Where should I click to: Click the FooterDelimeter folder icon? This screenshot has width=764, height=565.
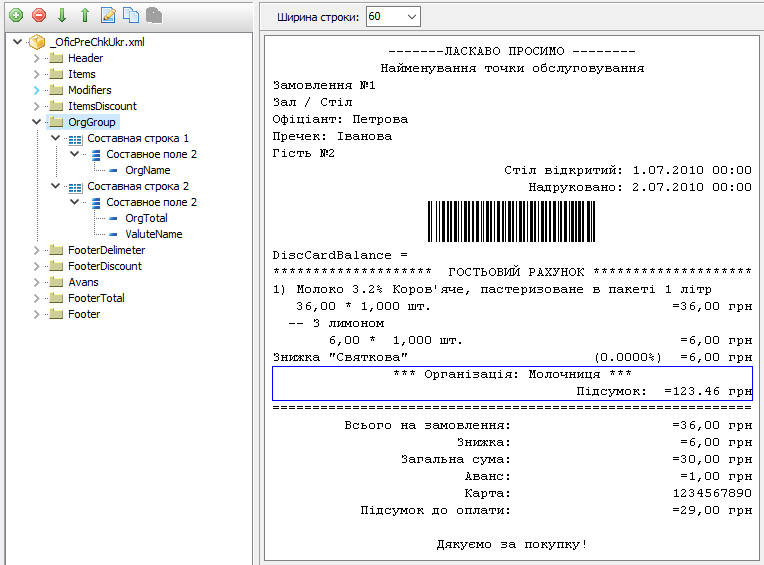click(57, 250)
